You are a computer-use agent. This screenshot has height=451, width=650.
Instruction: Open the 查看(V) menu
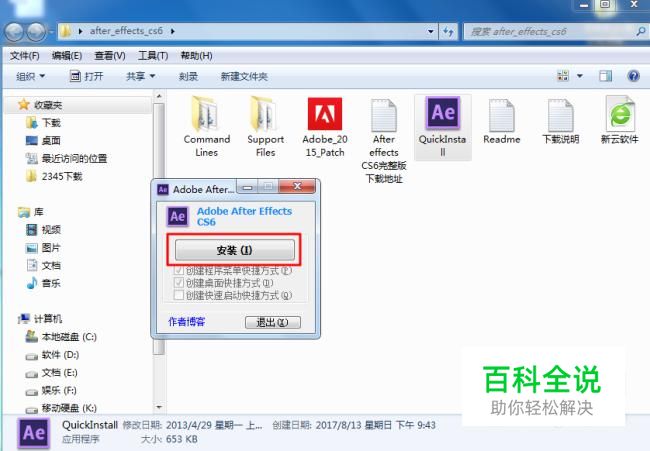click(110, 56)
